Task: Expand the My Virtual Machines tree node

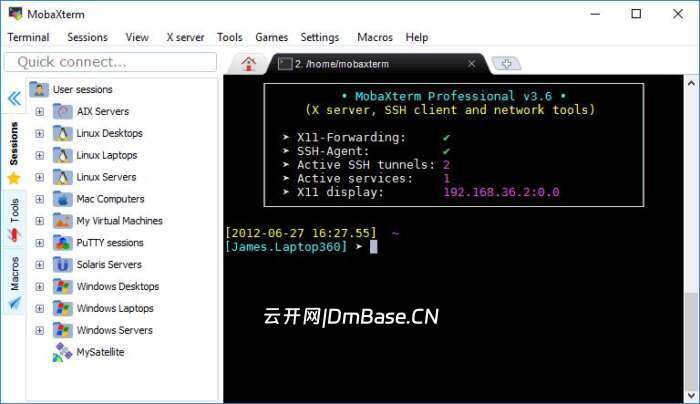Action: (40, 221)
